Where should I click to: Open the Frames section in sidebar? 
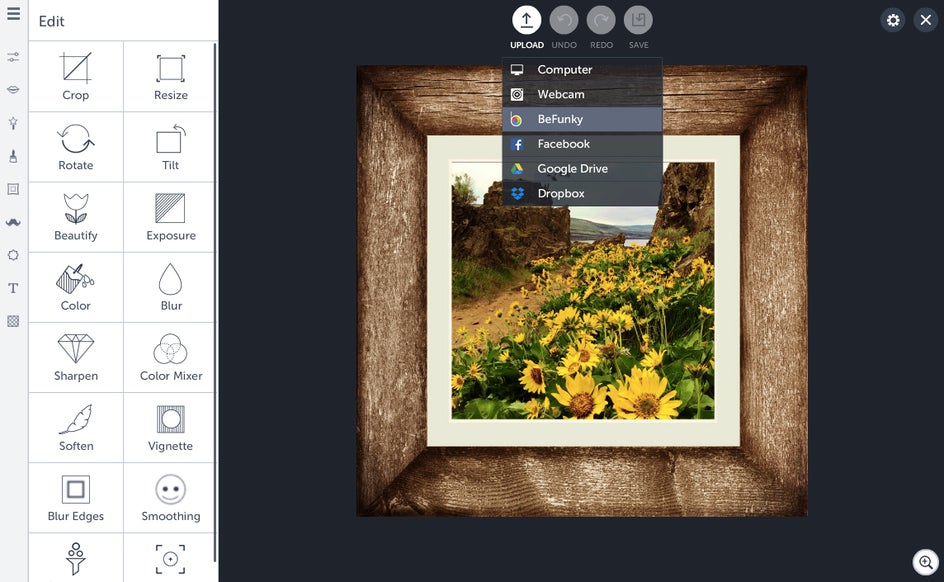tap(13, 189)
